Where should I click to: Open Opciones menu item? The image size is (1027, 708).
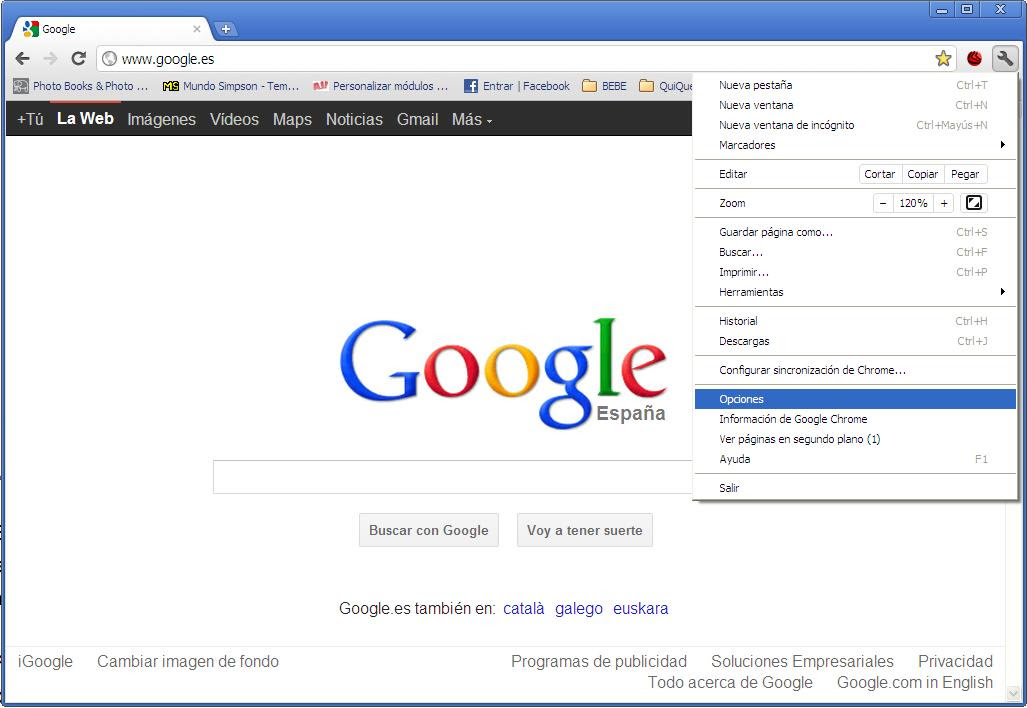(x=855, y=399)
